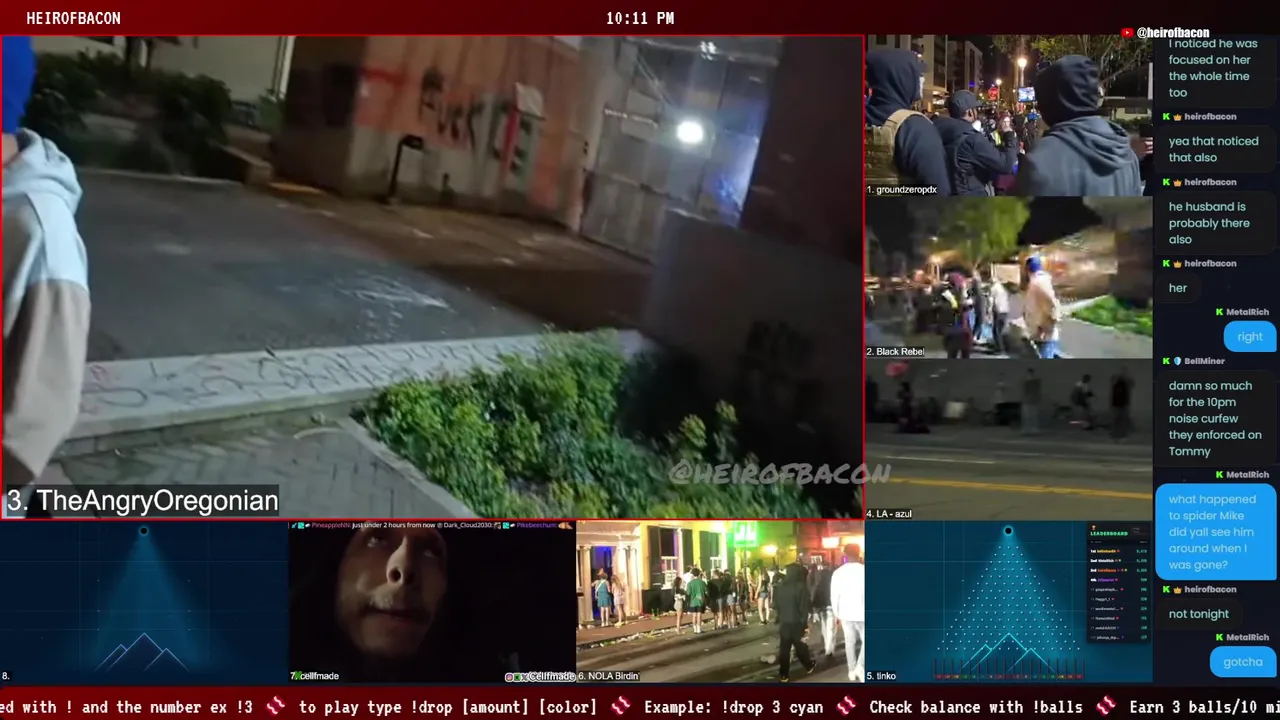Click the bacon icon before 'to play type !drop'
The image size is (1280, 720).
tap(276, 707)
